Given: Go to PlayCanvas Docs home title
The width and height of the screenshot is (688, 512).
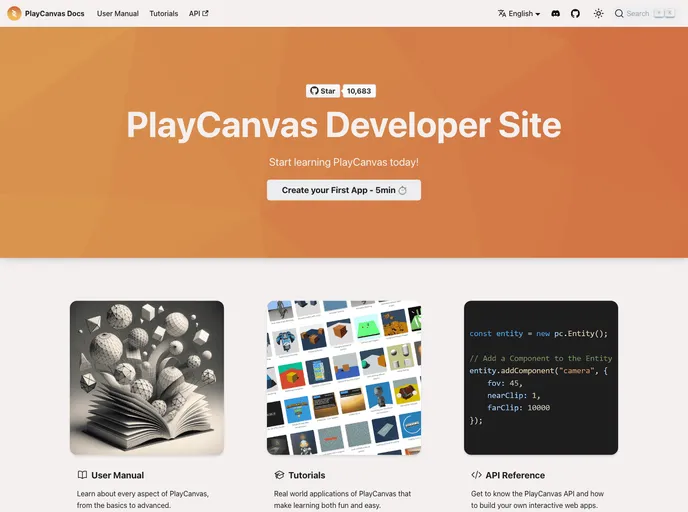Looking at the screenshot, I should click(54, 14).
